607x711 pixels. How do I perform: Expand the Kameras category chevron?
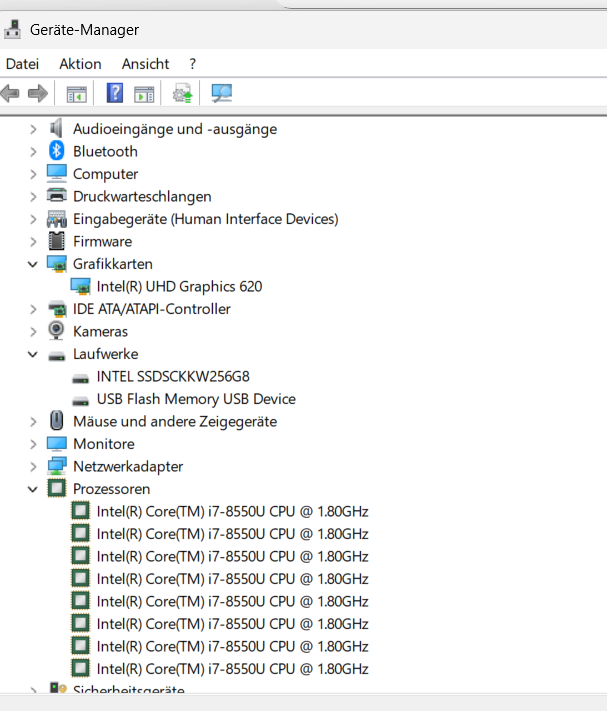coord(33,331)
